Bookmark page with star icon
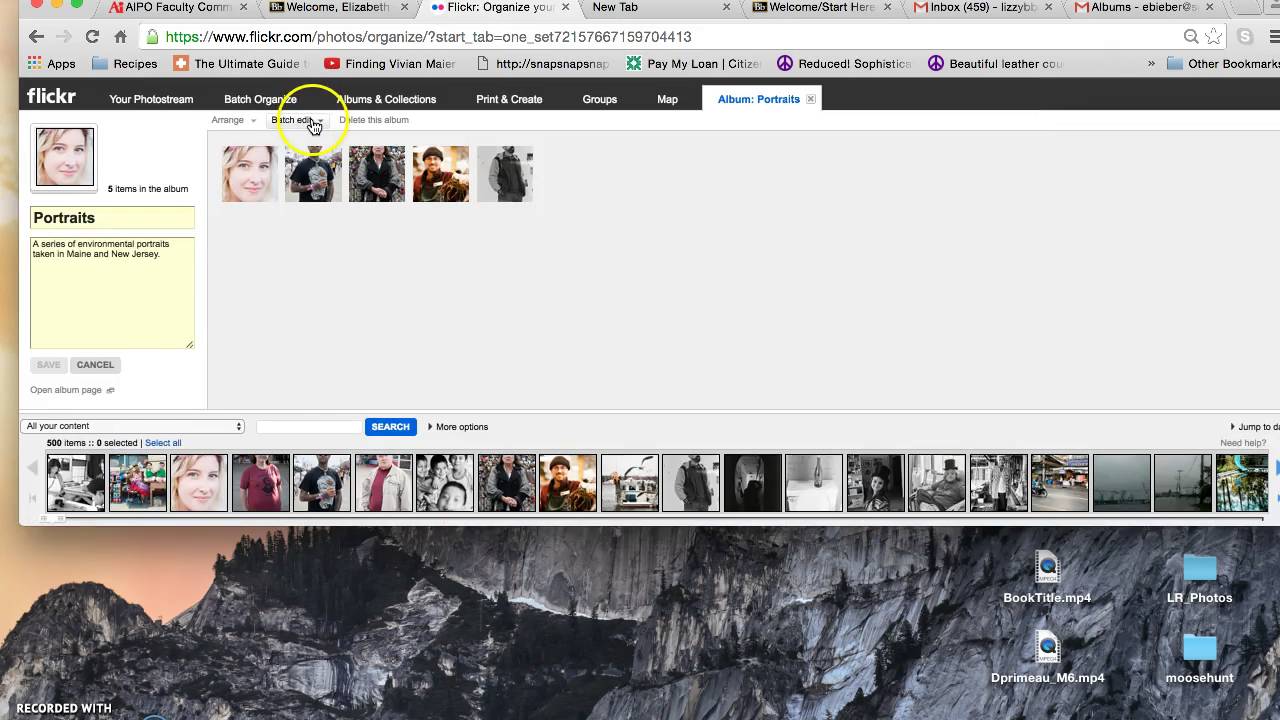1280x720 pixels. coord(1213,36)
